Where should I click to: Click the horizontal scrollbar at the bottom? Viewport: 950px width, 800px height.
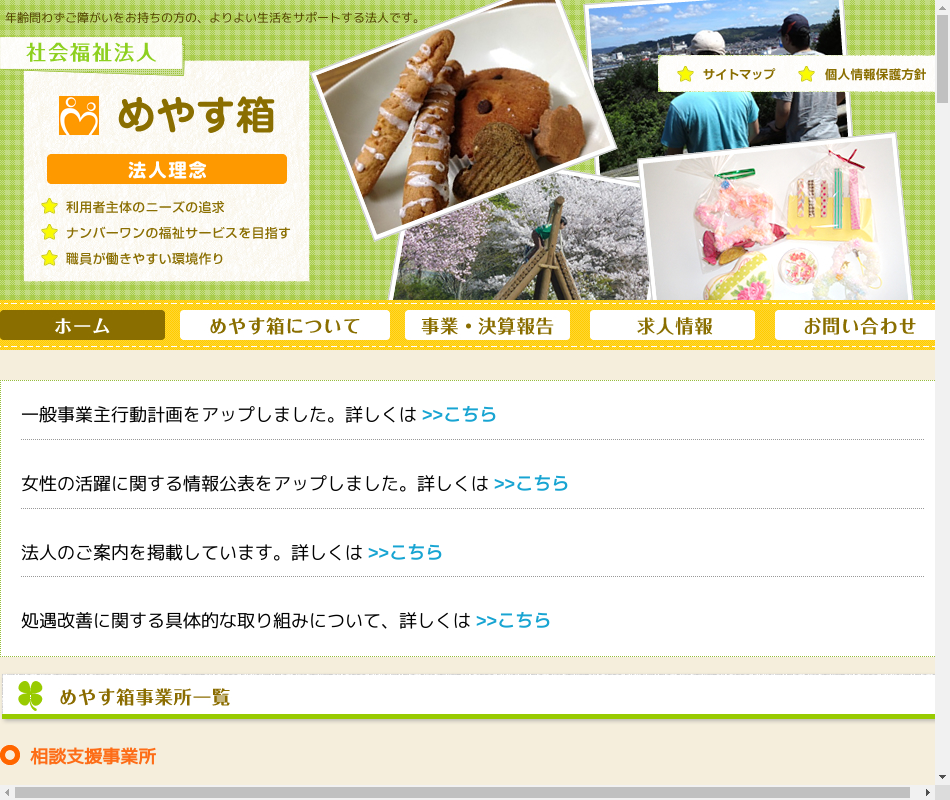pyautogui.click(x=462, y=793)
